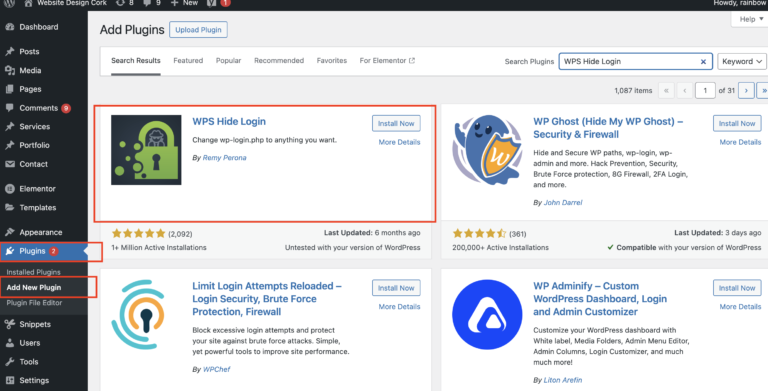Open More Details for Limit Login Attempts
The height and width of the screenshot is (391, 768).
399,307
